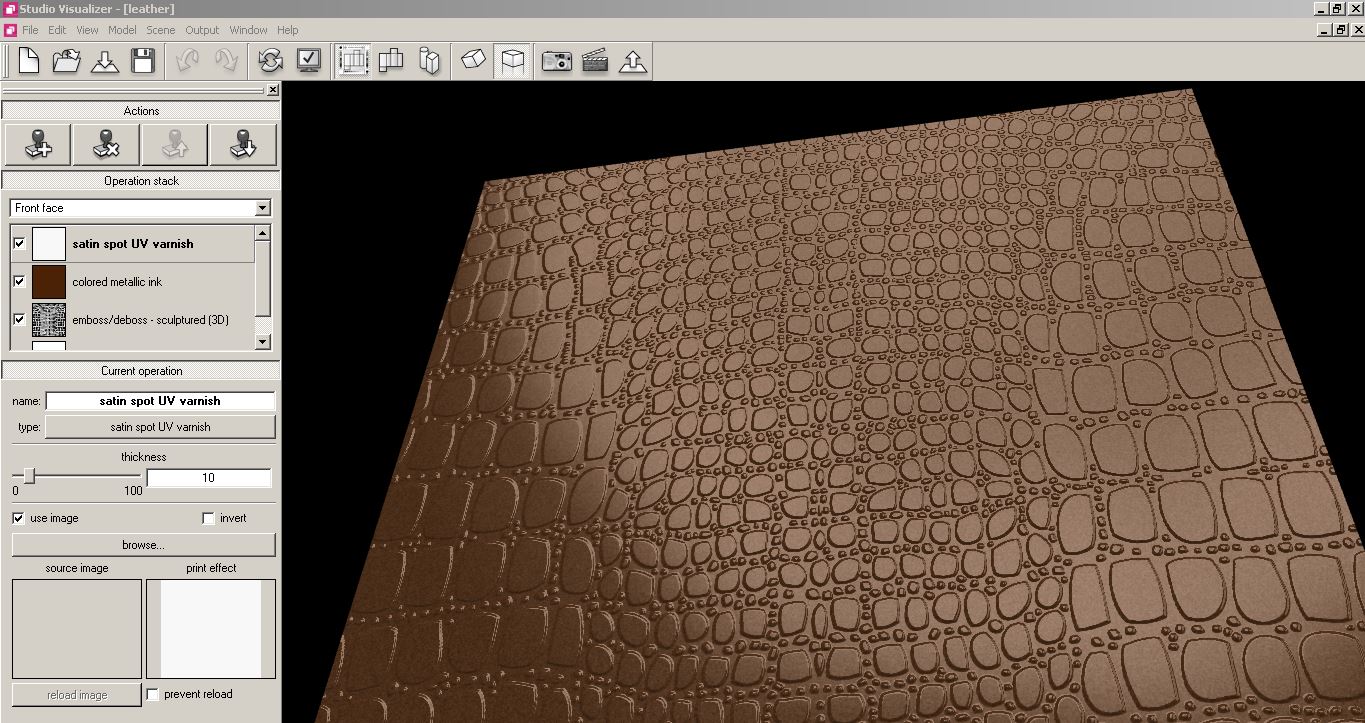Click the source image preview box
The height and width of the screenshot is (723, 1365).
pos(77,629)
